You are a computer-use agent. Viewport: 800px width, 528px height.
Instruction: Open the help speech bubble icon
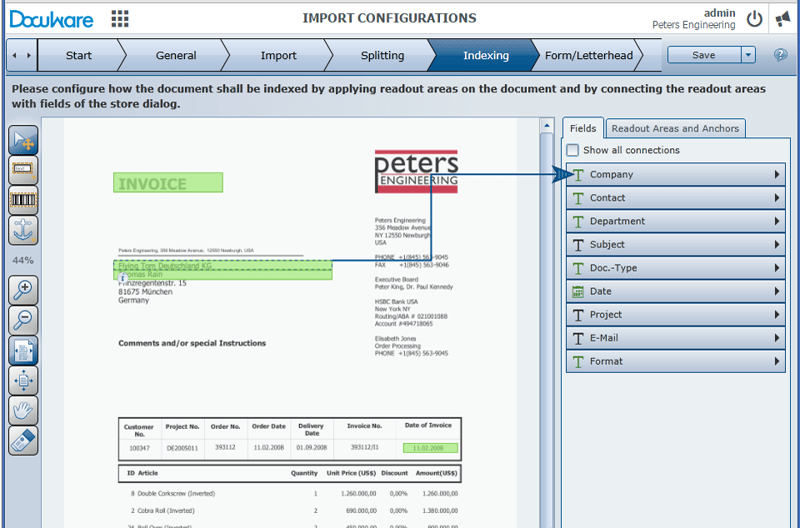point(780,55)
